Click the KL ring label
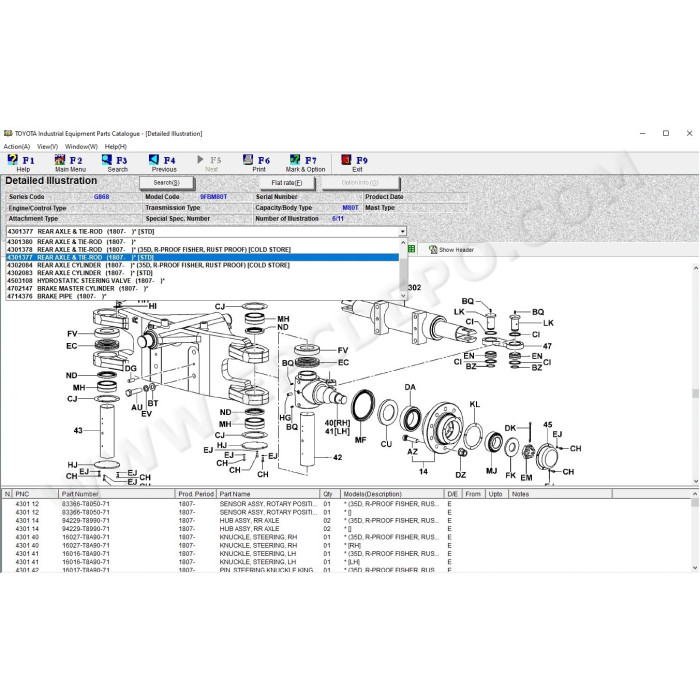 475,404
